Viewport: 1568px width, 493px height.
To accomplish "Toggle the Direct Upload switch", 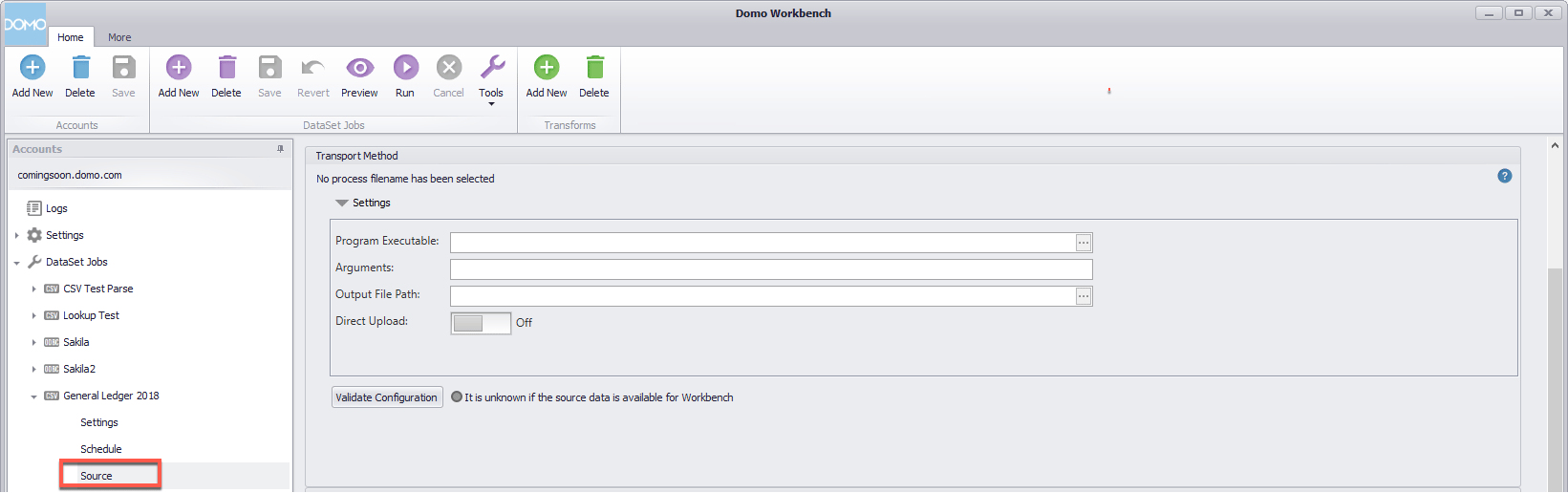I will [481, 323].
